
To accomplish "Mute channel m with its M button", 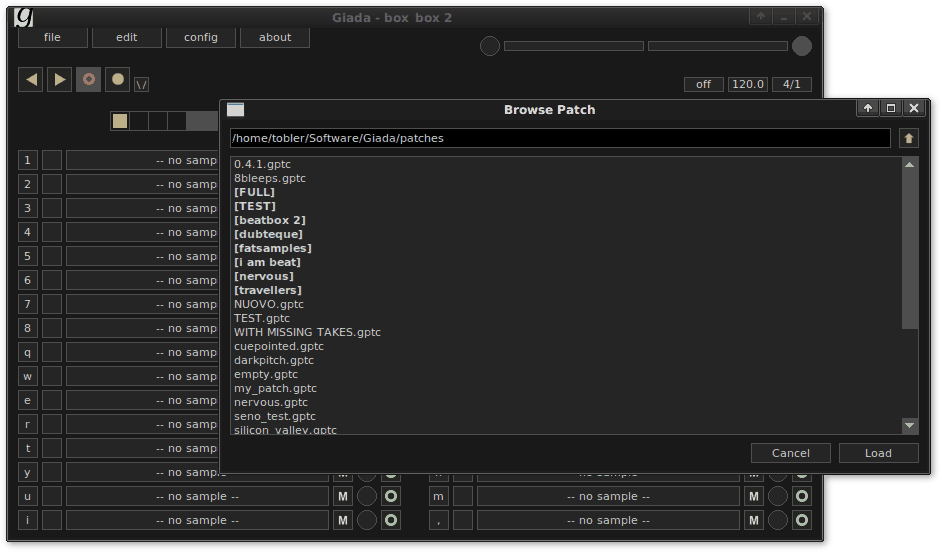I will [x=754, y=496].
